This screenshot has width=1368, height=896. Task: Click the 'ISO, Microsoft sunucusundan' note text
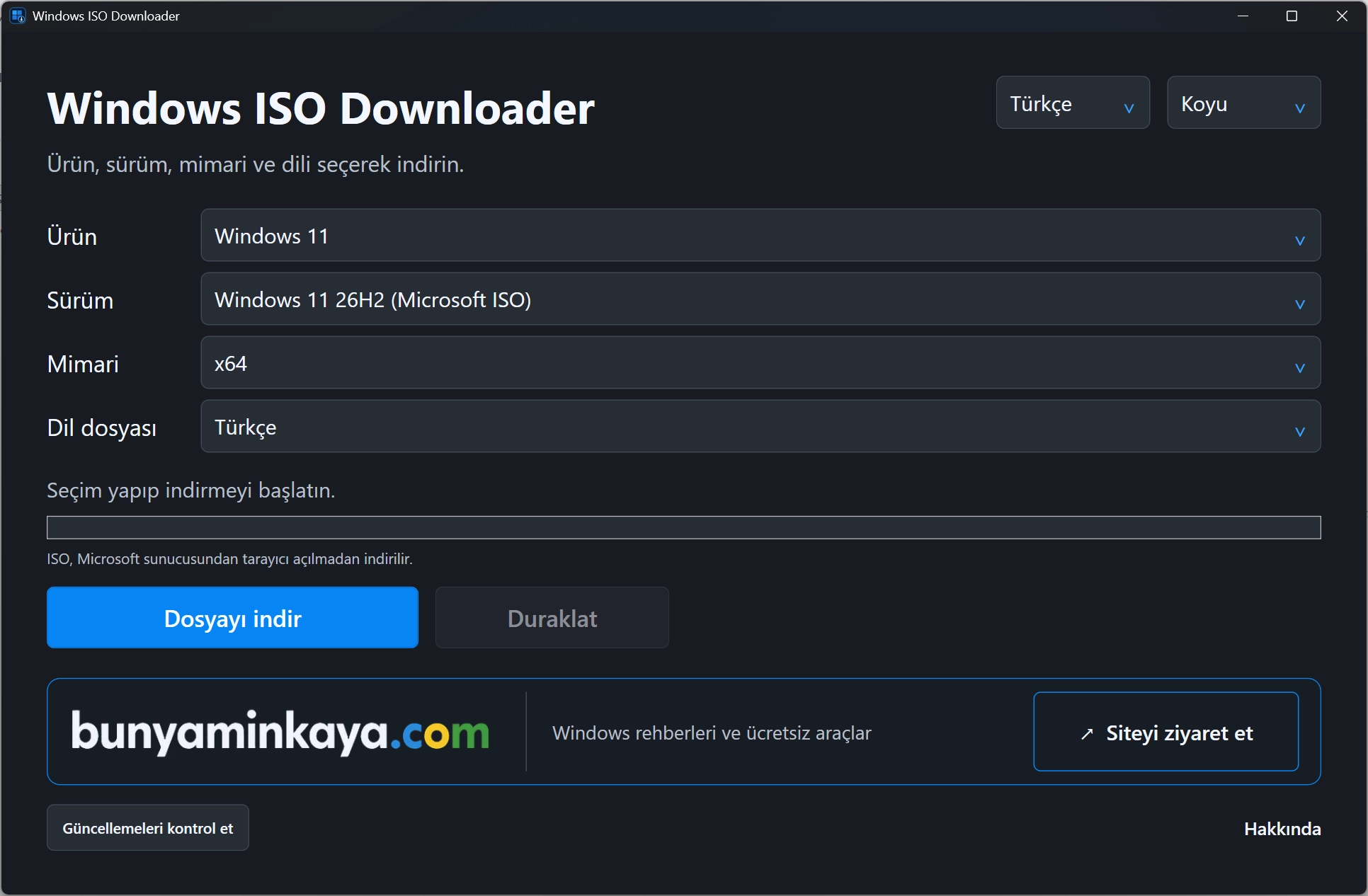229,559
